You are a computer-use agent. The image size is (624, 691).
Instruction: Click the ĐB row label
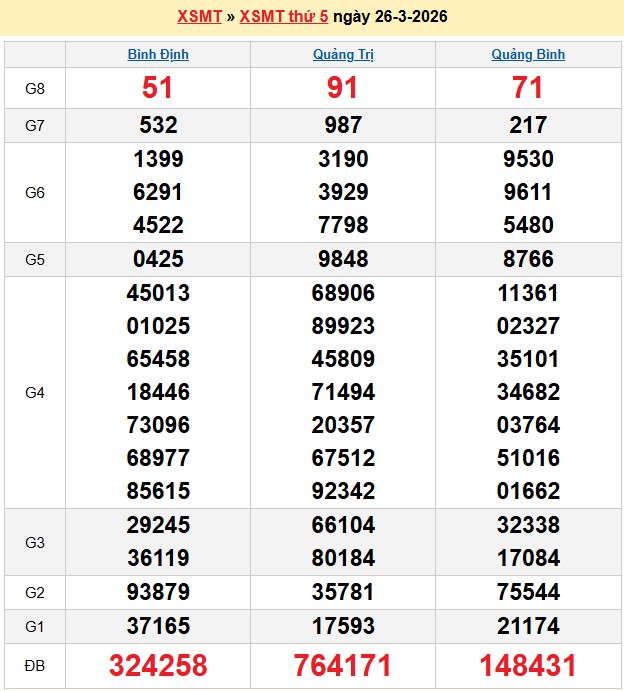[35, 666]
